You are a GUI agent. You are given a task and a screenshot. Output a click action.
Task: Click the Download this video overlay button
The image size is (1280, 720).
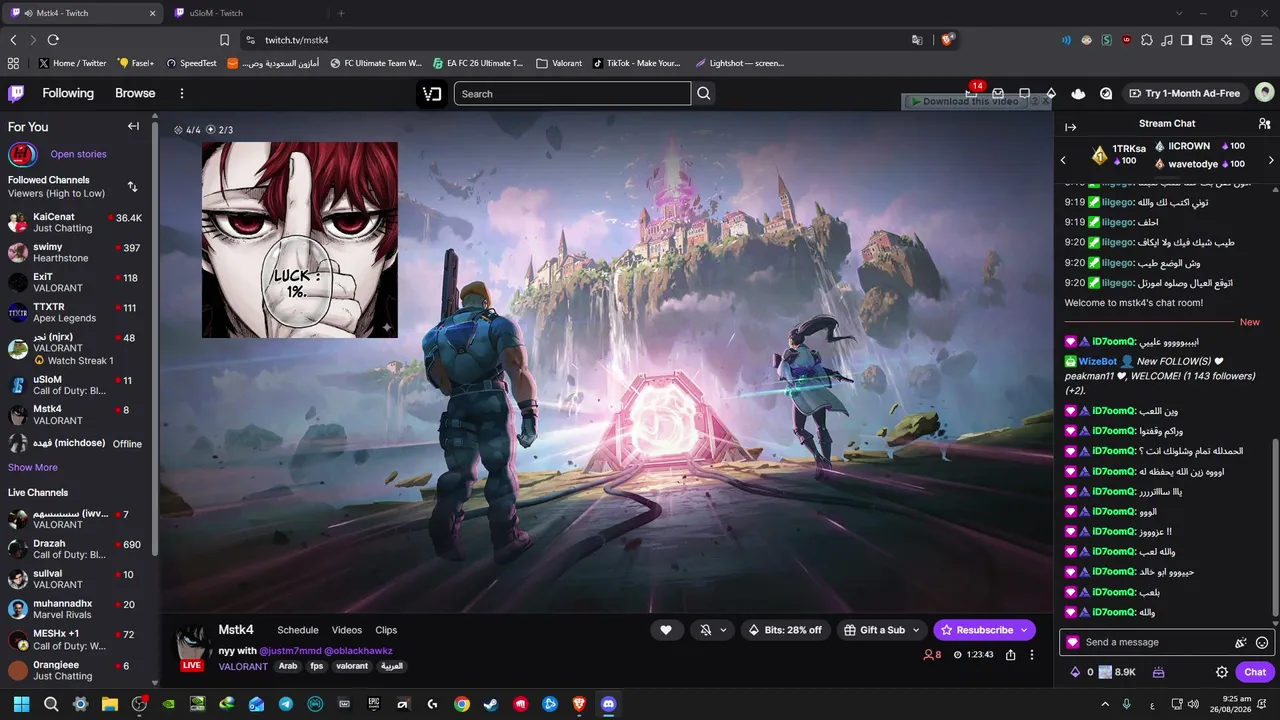coord(966,101)
